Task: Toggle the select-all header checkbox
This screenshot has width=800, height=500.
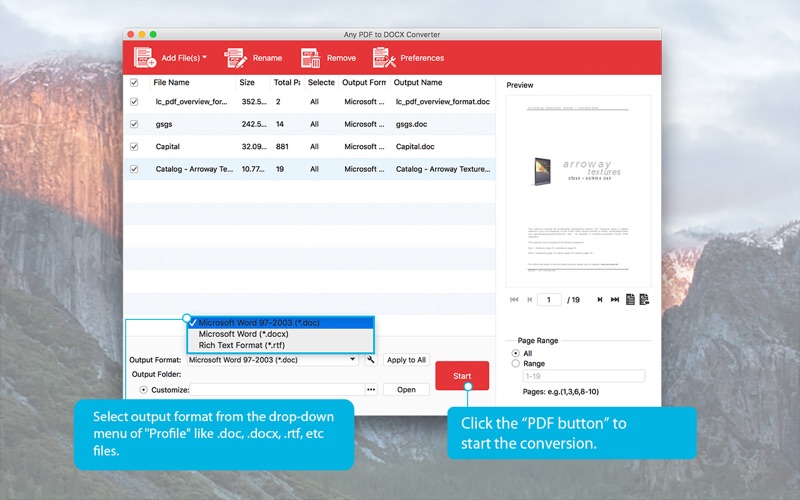Action: 134,83
